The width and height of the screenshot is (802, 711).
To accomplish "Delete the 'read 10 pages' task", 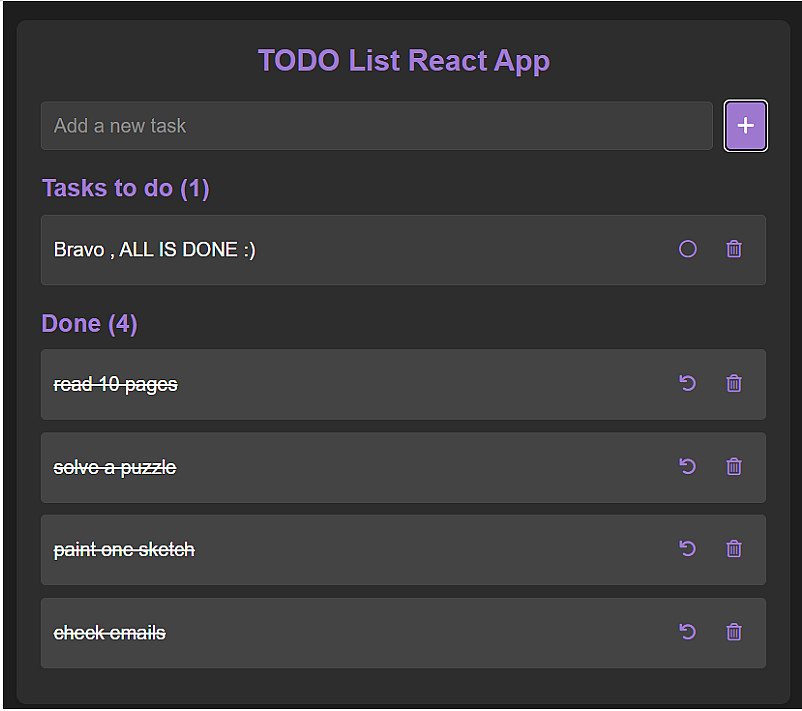I will 734,383.
